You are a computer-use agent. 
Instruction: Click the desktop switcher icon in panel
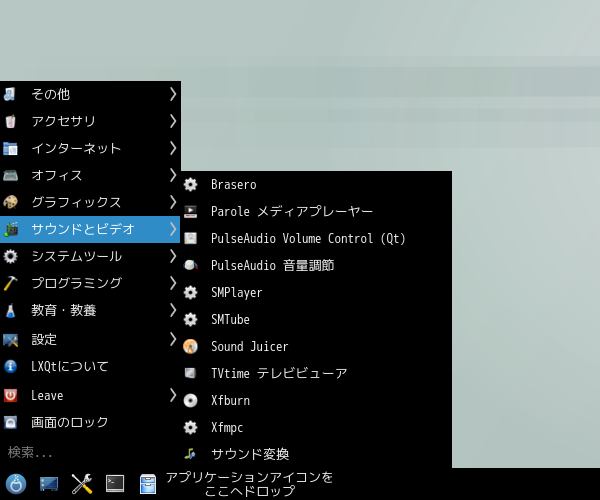pyautogui.click(x=49, y=484)
